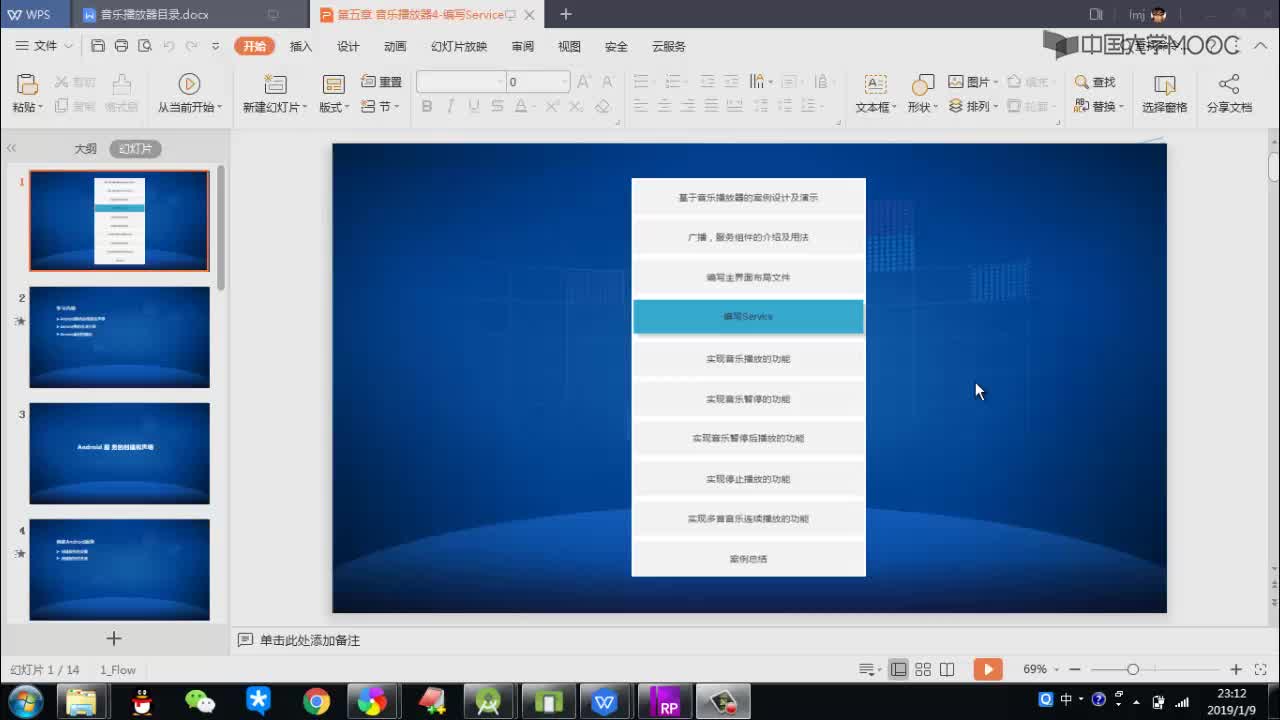Open the 云服务 ribbon tab
Viewport: 1280px width, 720px height.
[x=669, y=46]
